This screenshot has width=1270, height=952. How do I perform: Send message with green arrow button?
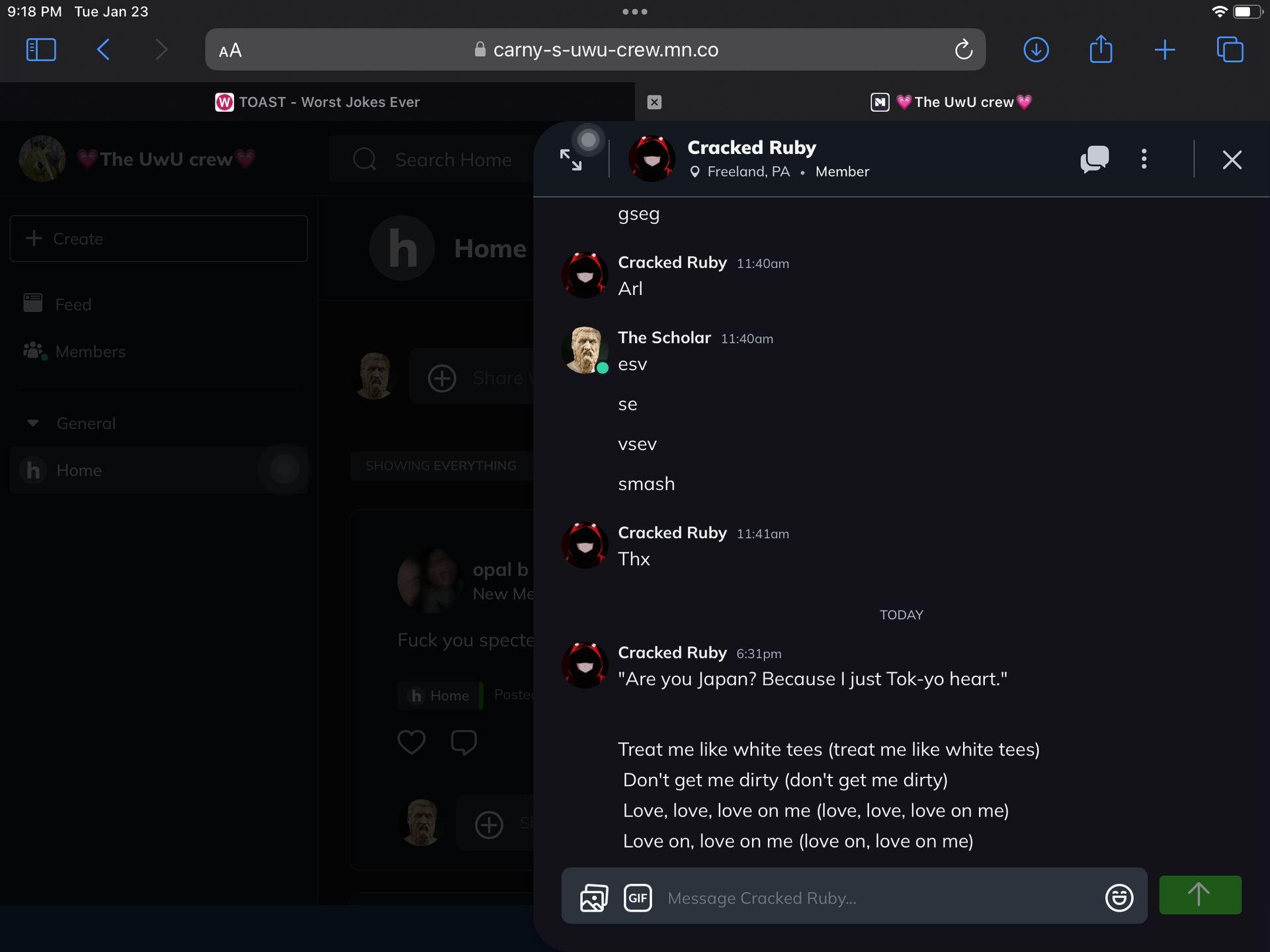coord(1199,895)
